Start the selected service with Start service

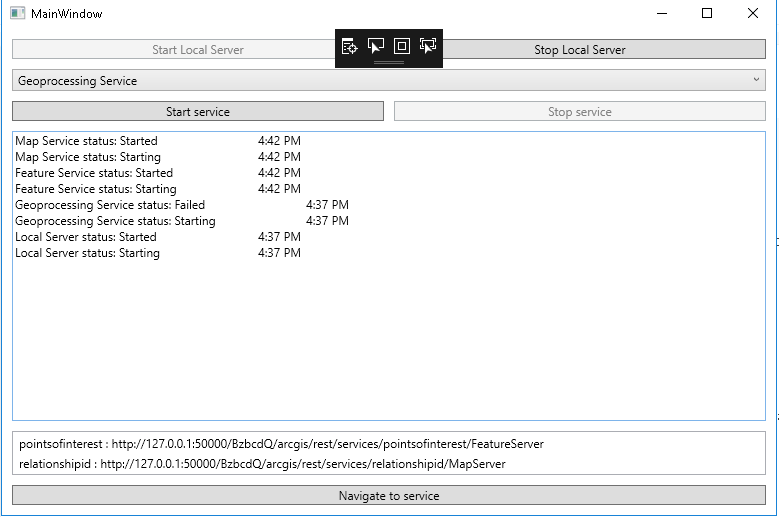coord(198,112)
